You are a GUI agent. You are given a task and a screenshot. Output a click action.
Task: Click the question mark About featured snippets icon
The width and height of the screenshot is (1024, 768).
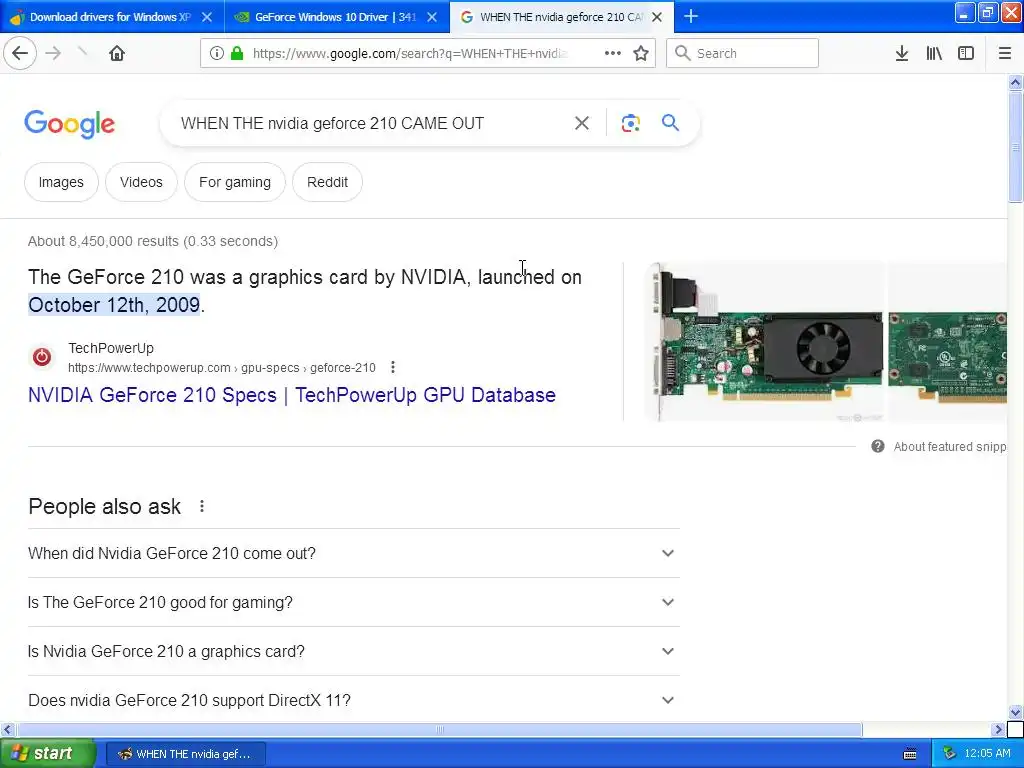click(878, 446)
